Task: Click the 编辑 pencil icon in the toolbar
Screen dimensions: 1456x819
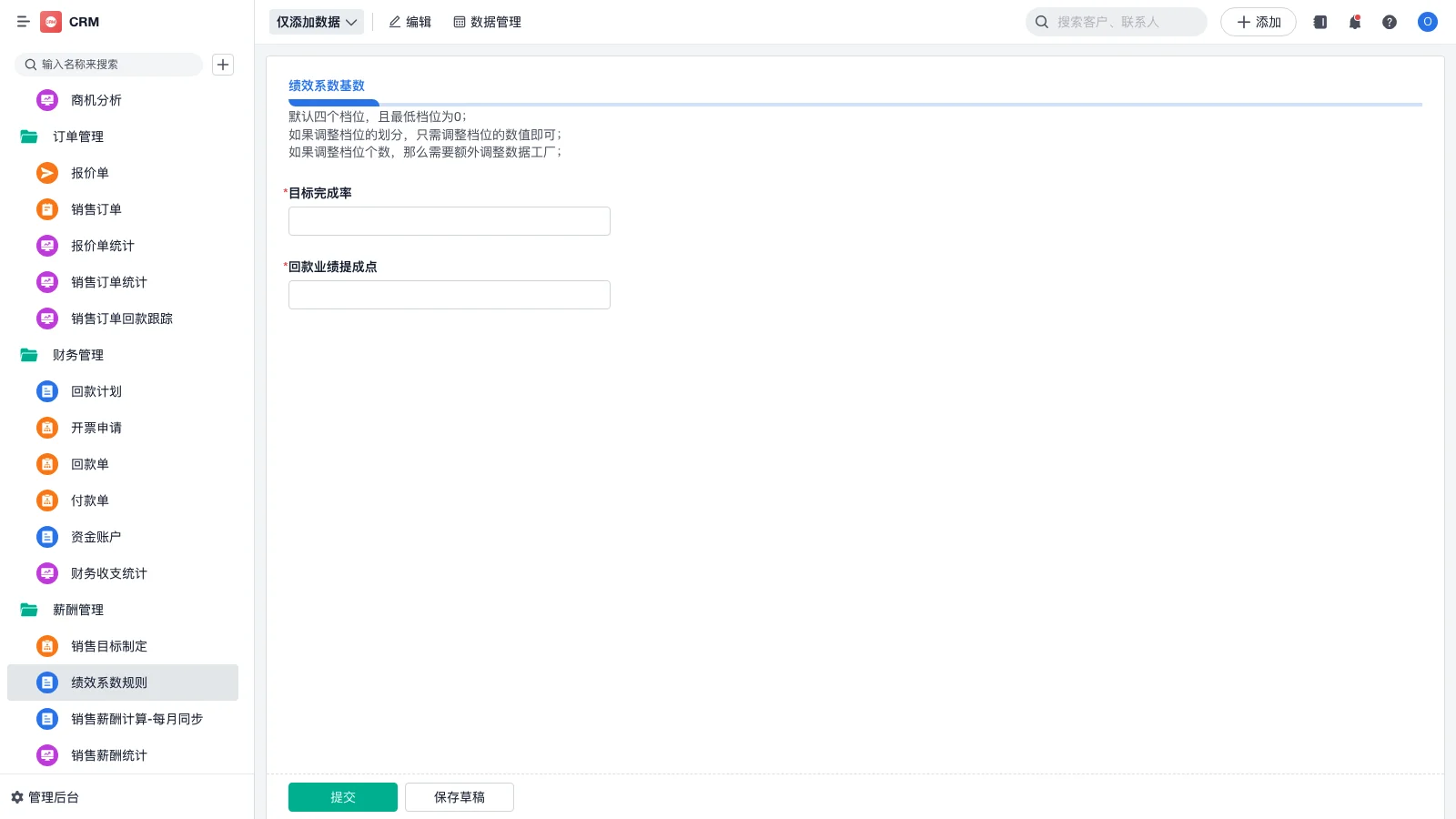Action: pyautogui.click(x=395, y=22)
